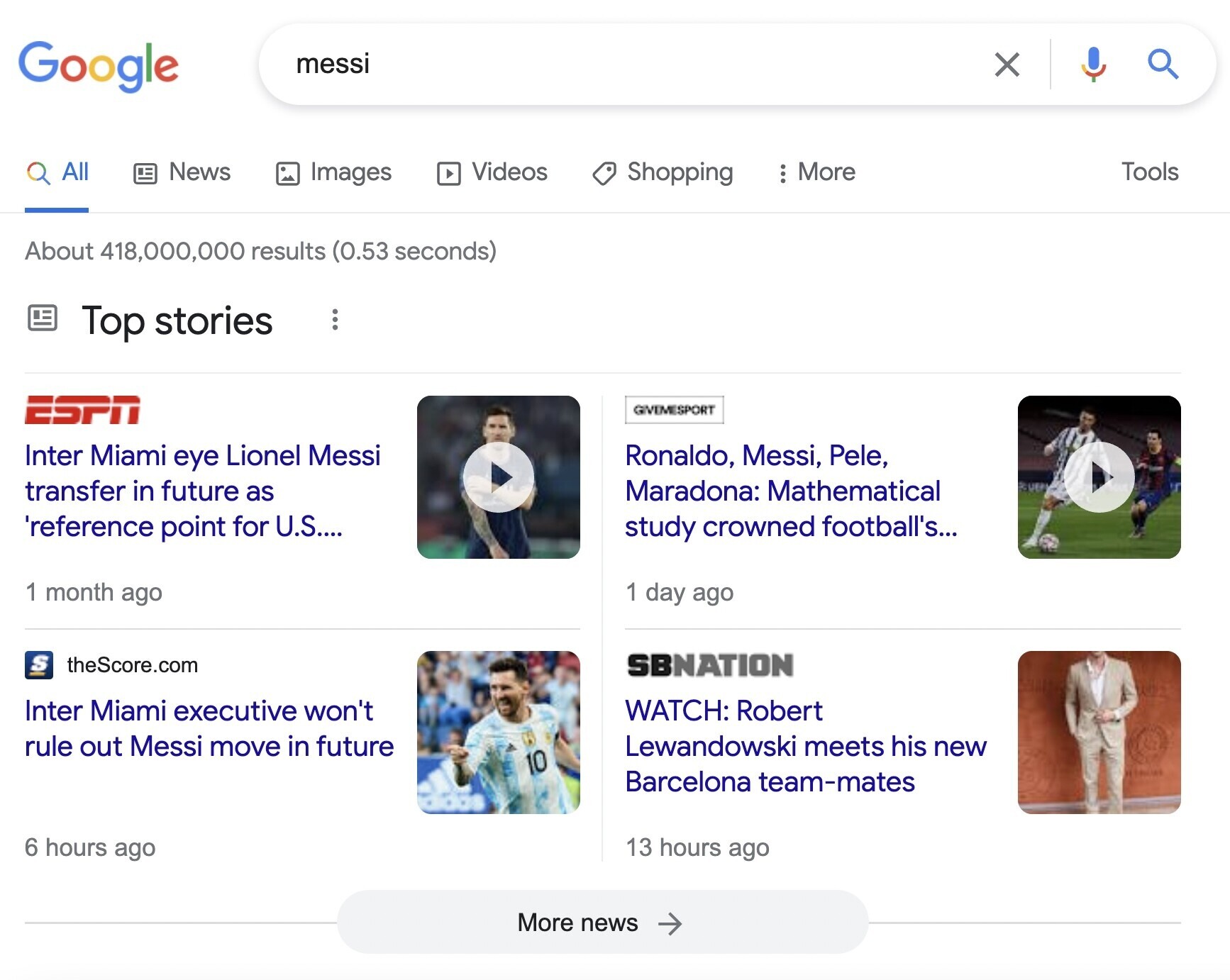1230x980 pixels.
Task: Click the GiveMeSport source logo
Action: pyautogui.click(x=674, y=410)
